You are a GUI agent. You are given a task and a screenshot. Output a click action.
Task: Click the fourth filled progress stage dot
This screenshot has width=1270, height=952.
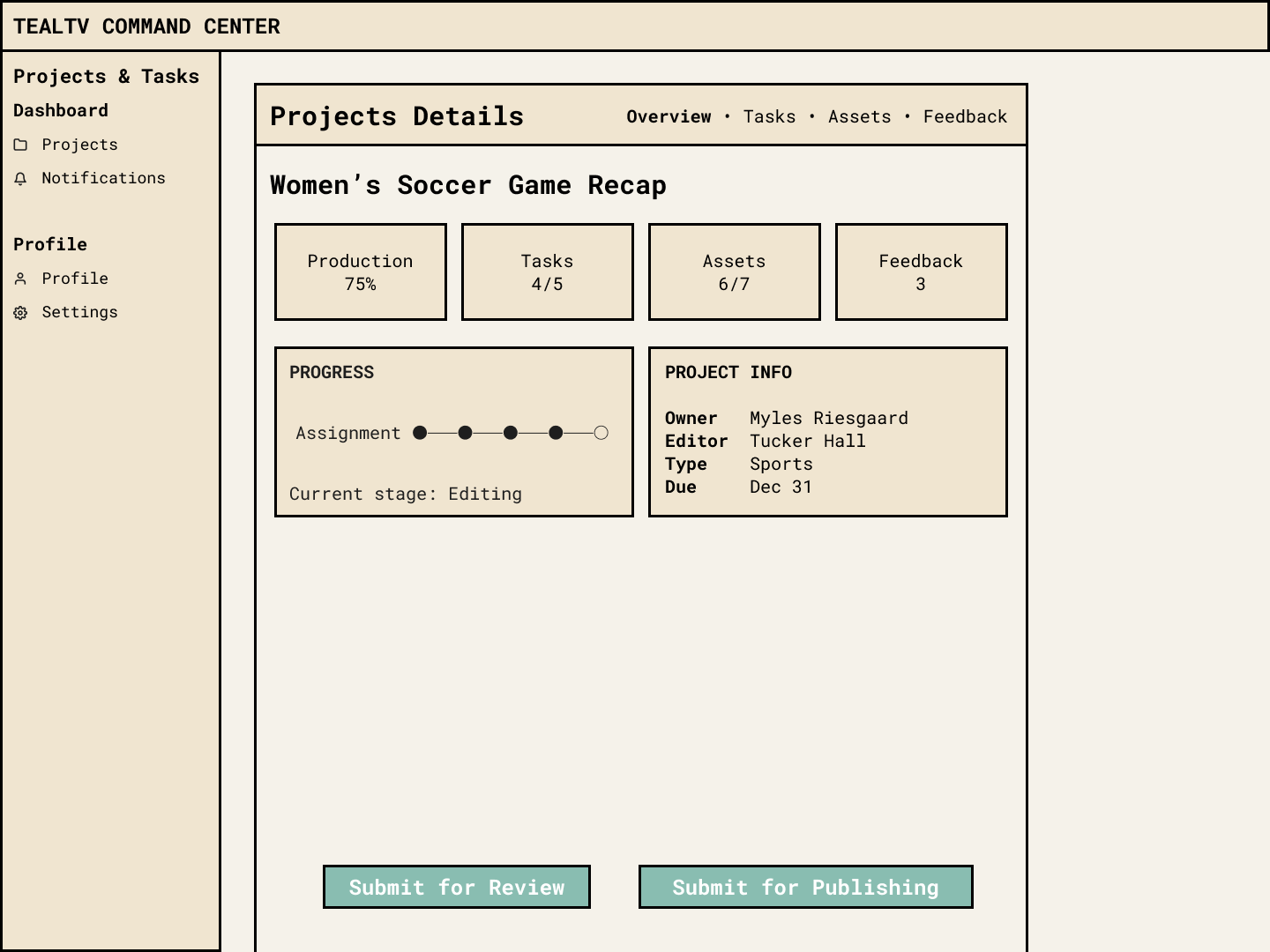(x=556, y=433)
